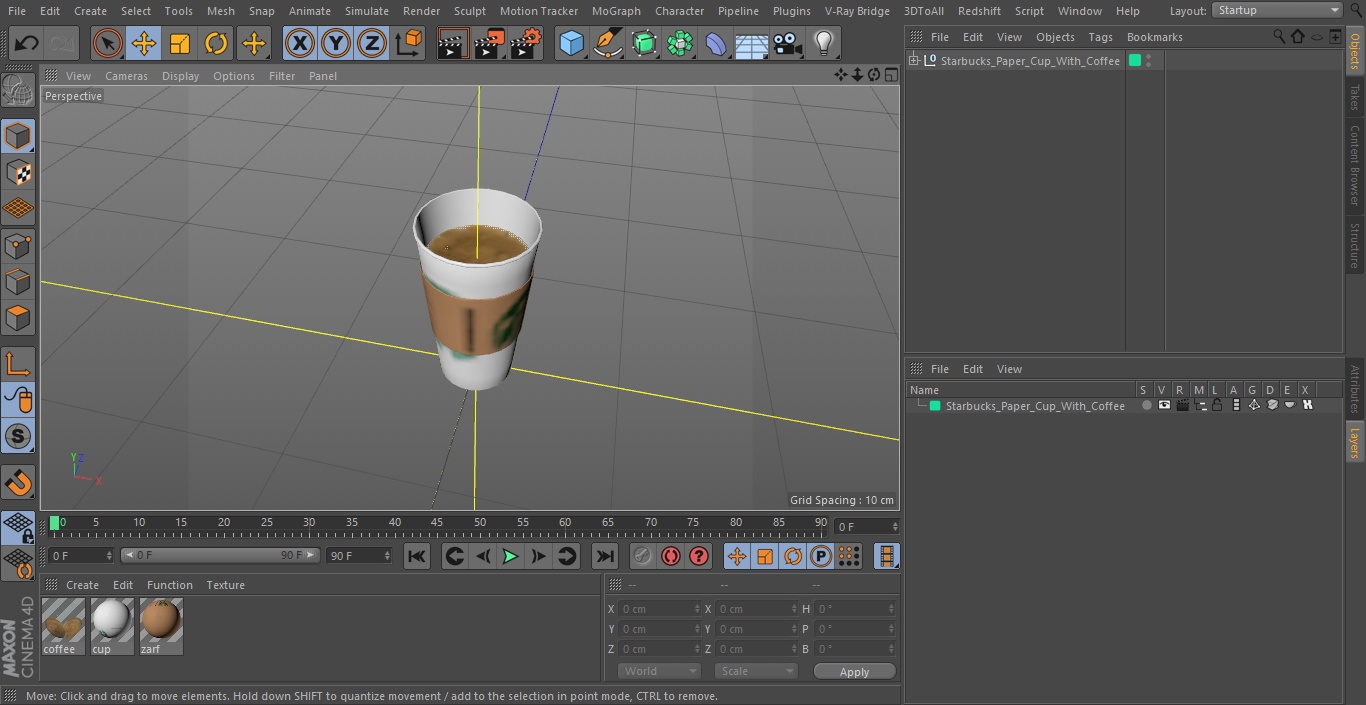Toggle rotation keyframe recording
The image size is (1366, 705).
(x=793, y=556)
